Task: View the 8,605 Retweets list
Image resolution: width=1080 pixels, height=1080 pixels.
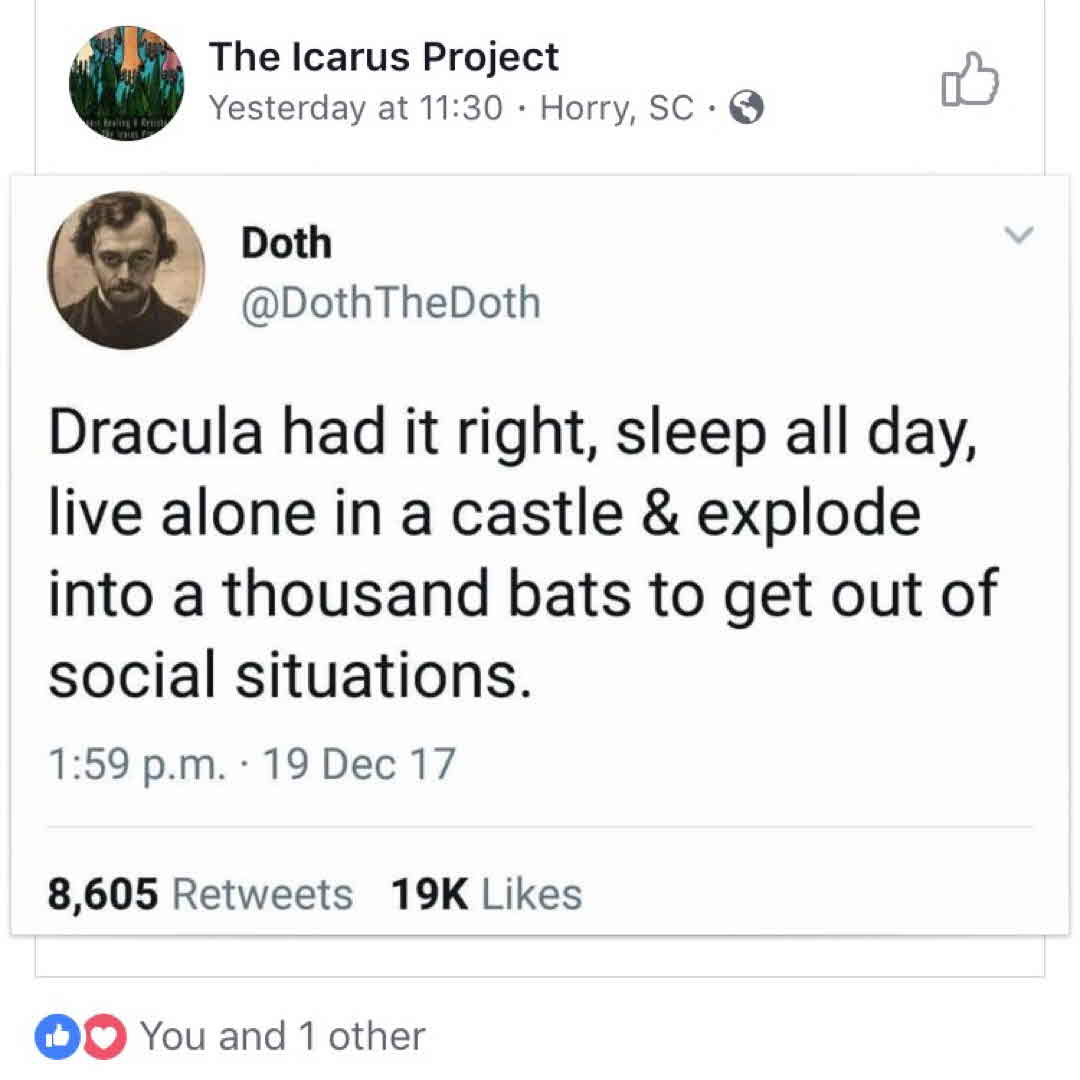Action: [x=200, y=893]
